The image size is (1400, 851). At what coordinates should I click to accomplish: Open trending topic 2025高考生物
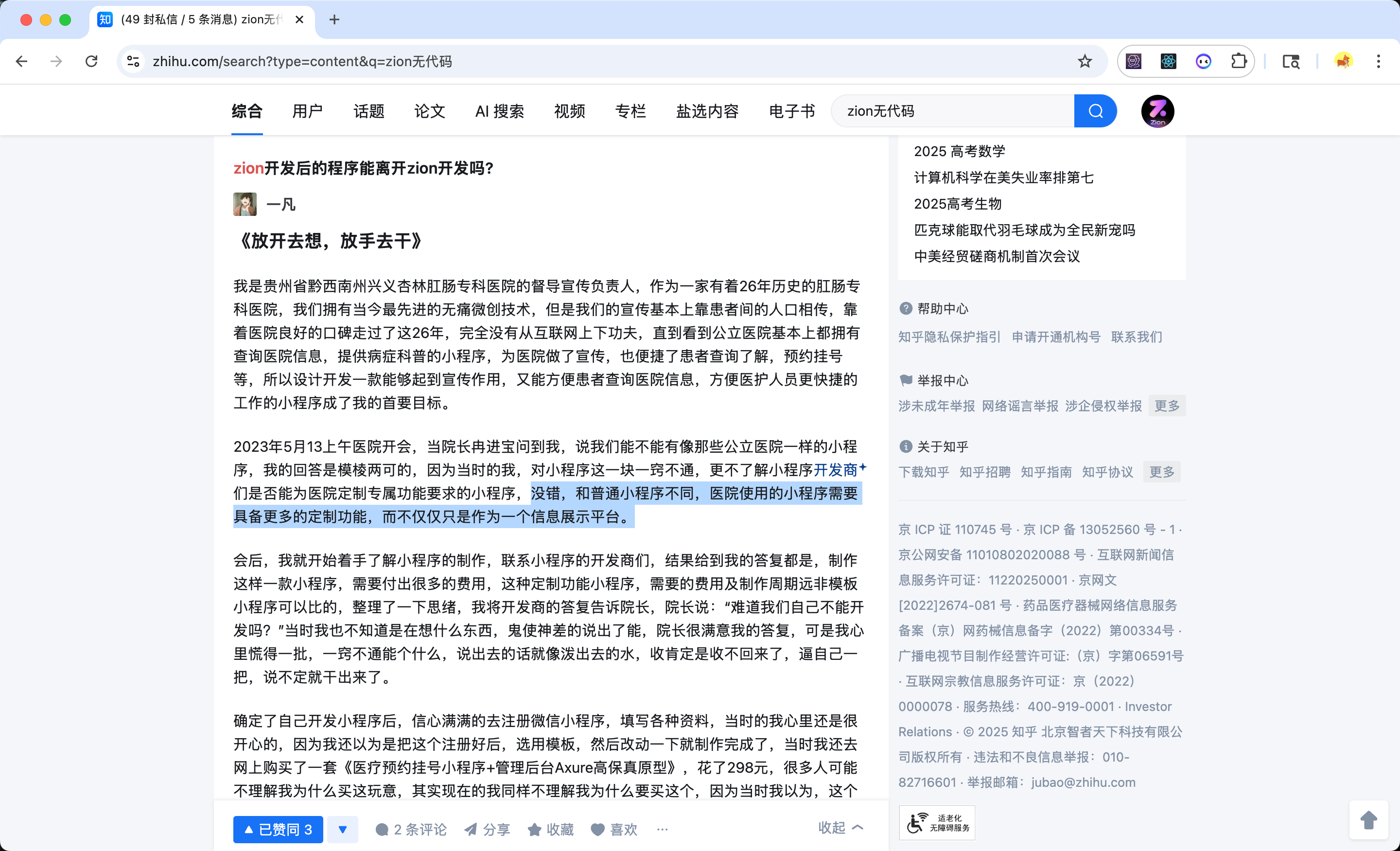[x=957, y=204]
